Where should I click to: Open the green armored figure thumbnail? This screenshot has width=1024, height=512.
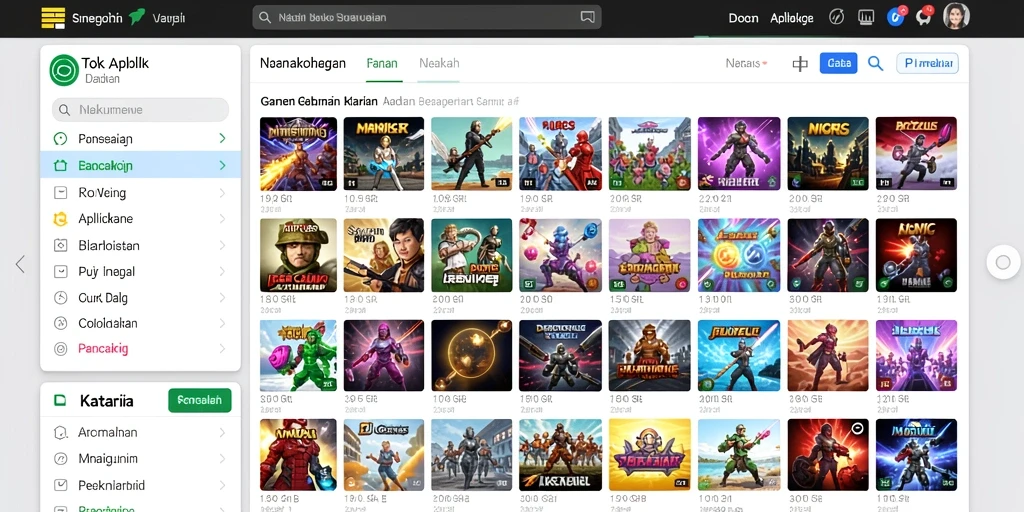coord(298,355)
